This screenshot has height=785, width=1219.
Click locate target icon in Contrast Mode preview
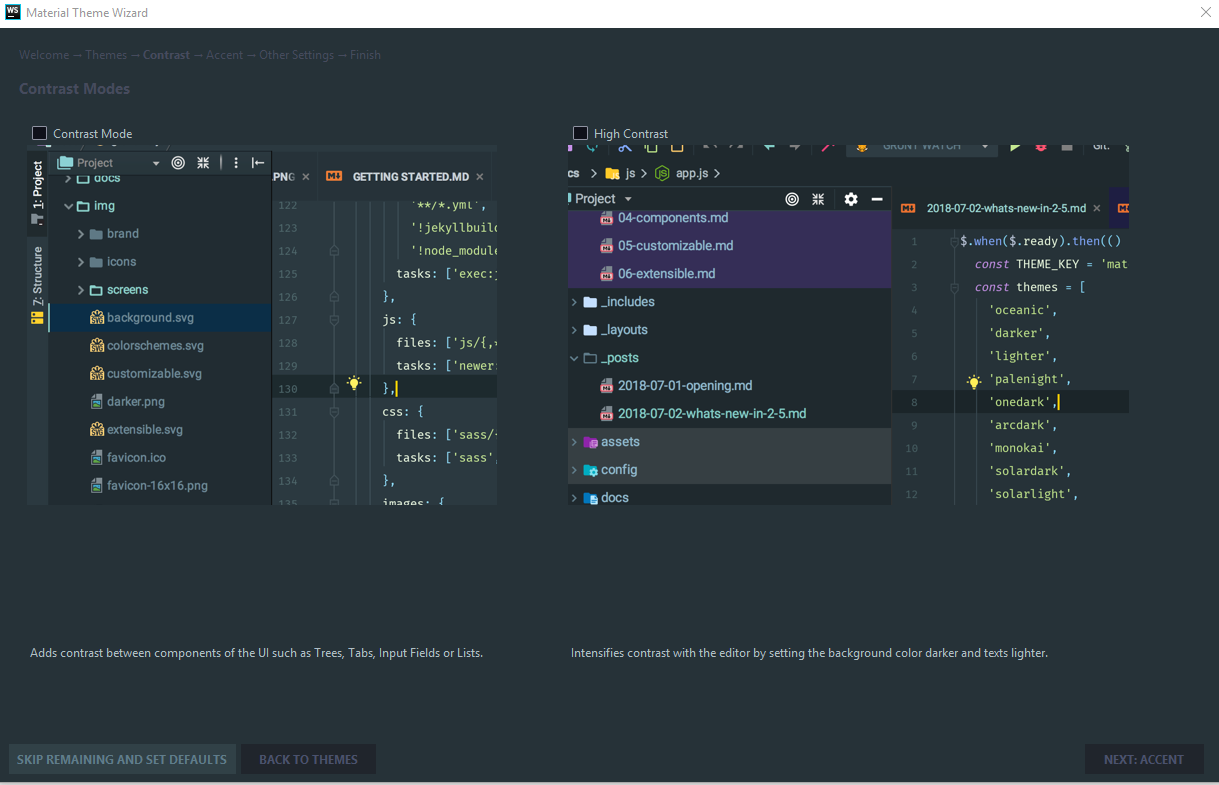[178, 162]
